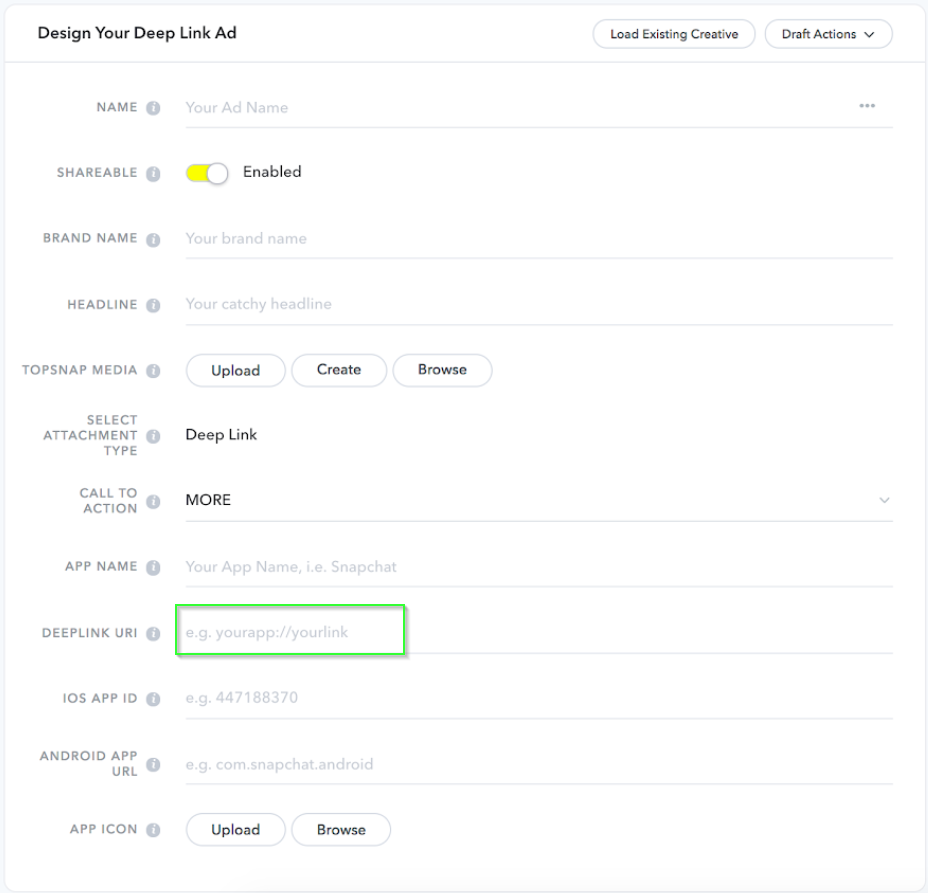Click the three-dot icon in Name field
928x893 pixels.
point(867,107)
